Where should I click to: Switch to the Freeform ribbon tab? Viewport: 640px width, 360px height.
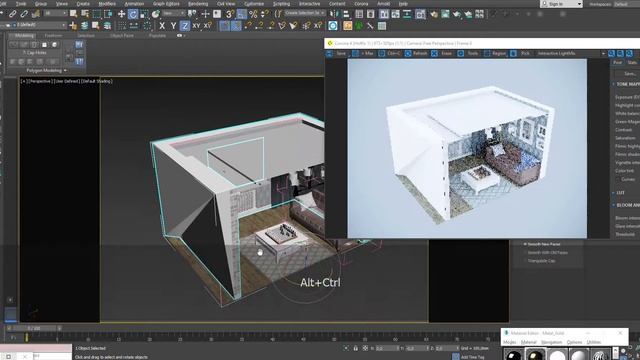pyautogui.click(x=53, y=36)
